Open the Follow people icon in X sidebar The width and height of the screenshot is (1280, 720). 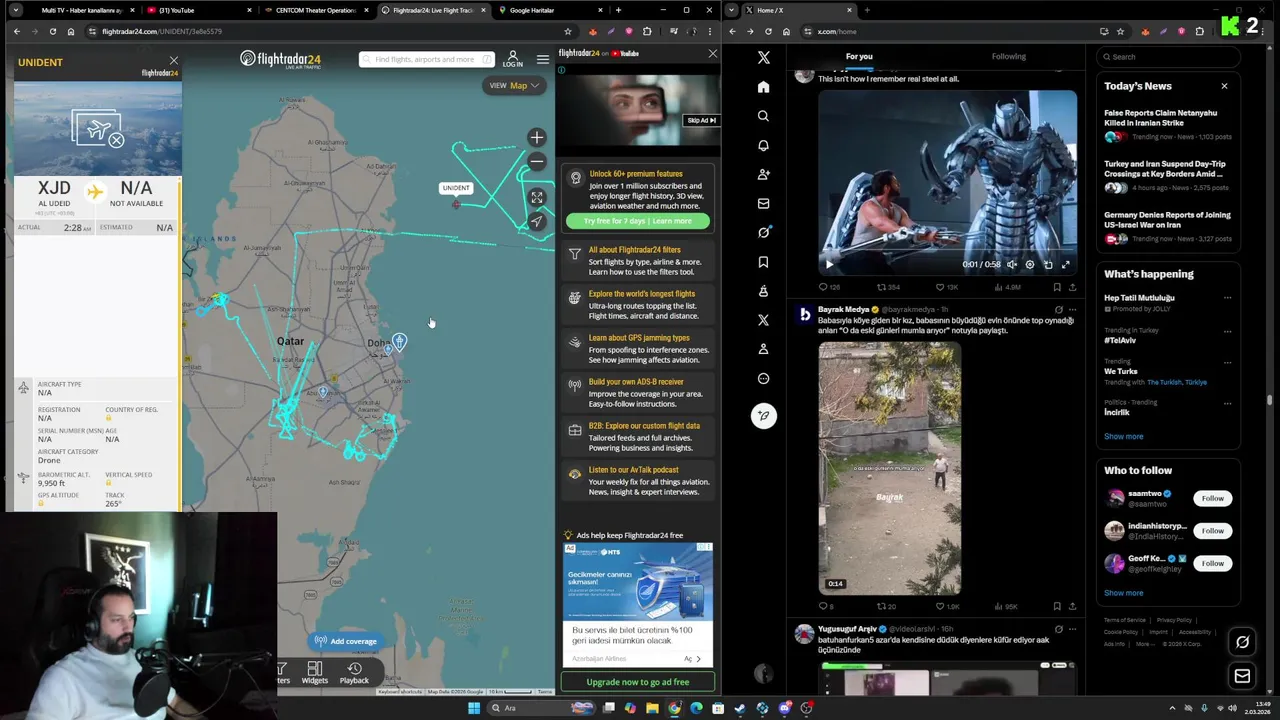coord(763,174)
